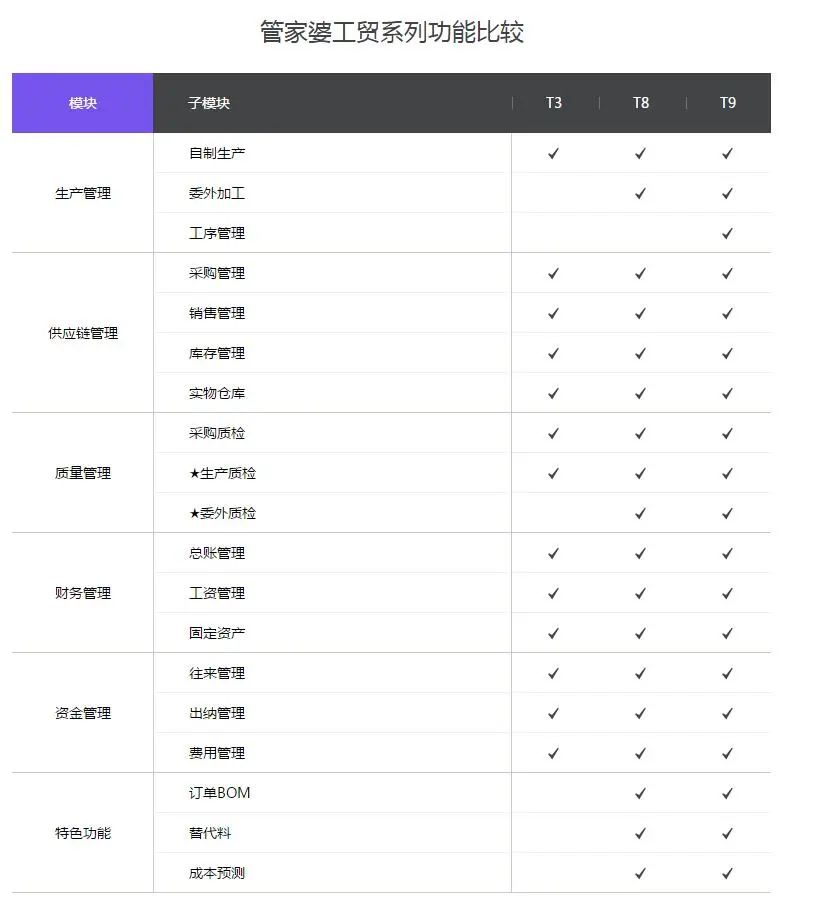
Task: Click the title 管家婆工贸系列功能比较
Action: (x=392, y=32)
